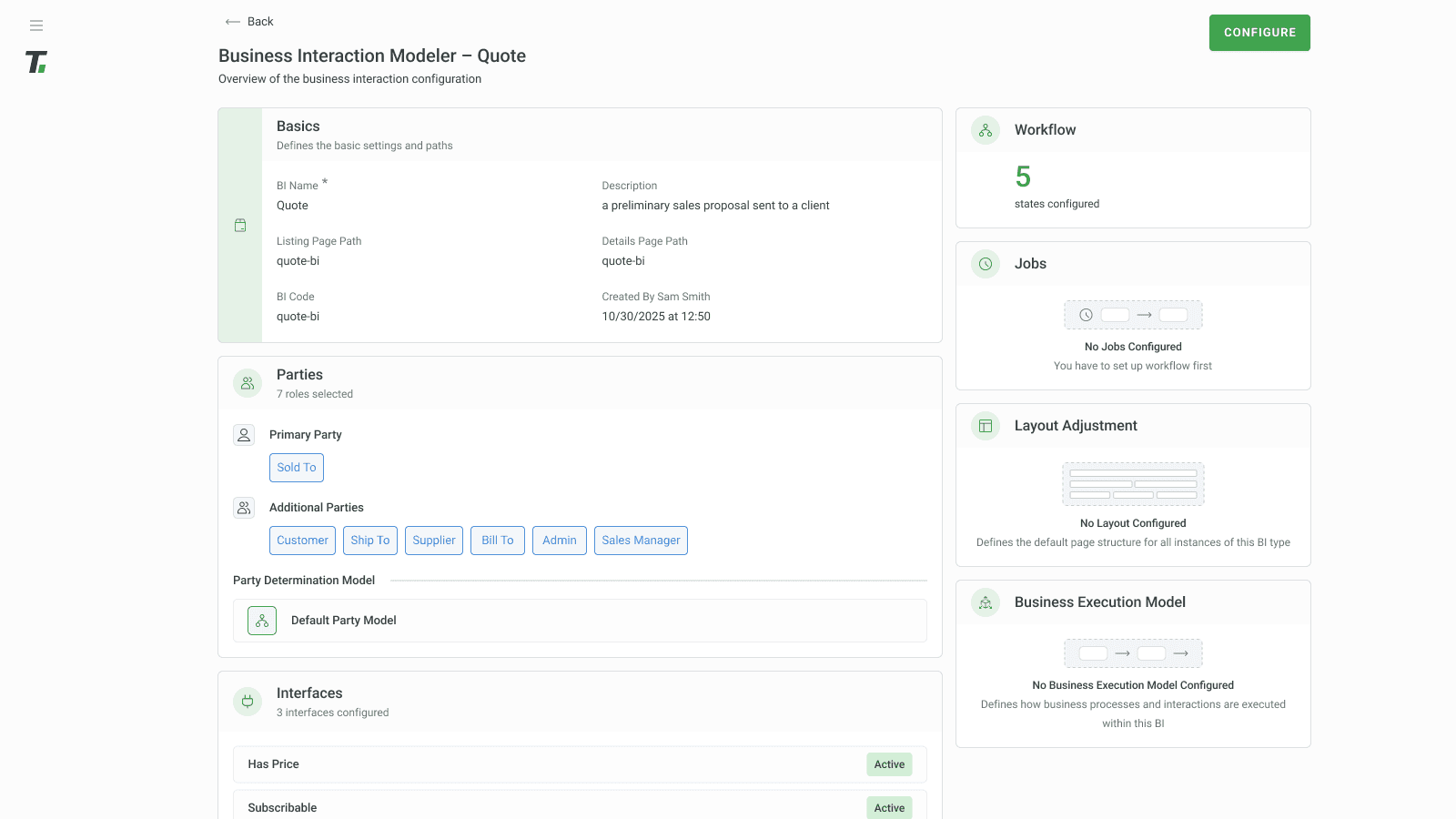Deselect the Sales Manager role chip
The width and height of the screenshot is (1456, 819).
(641, 540)
